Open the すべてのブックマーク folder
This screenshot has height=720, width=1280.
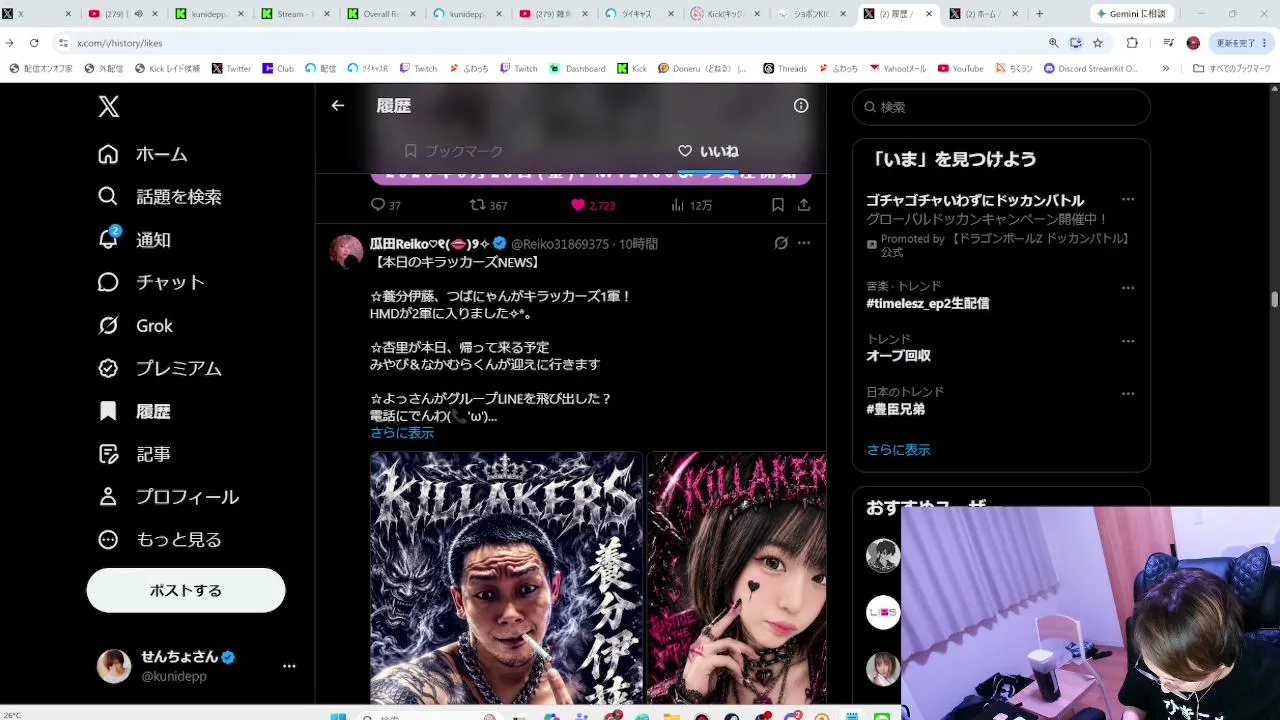1230,69
